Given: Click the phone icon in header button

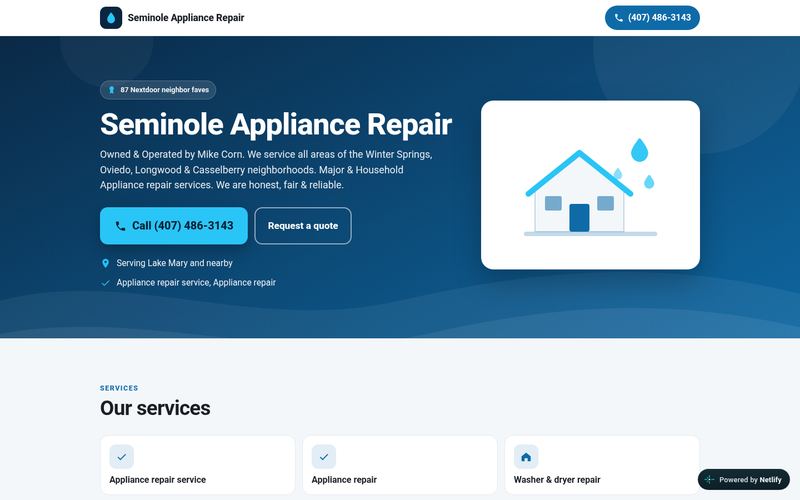Looking at the screenshot, I should pos(618,18).
